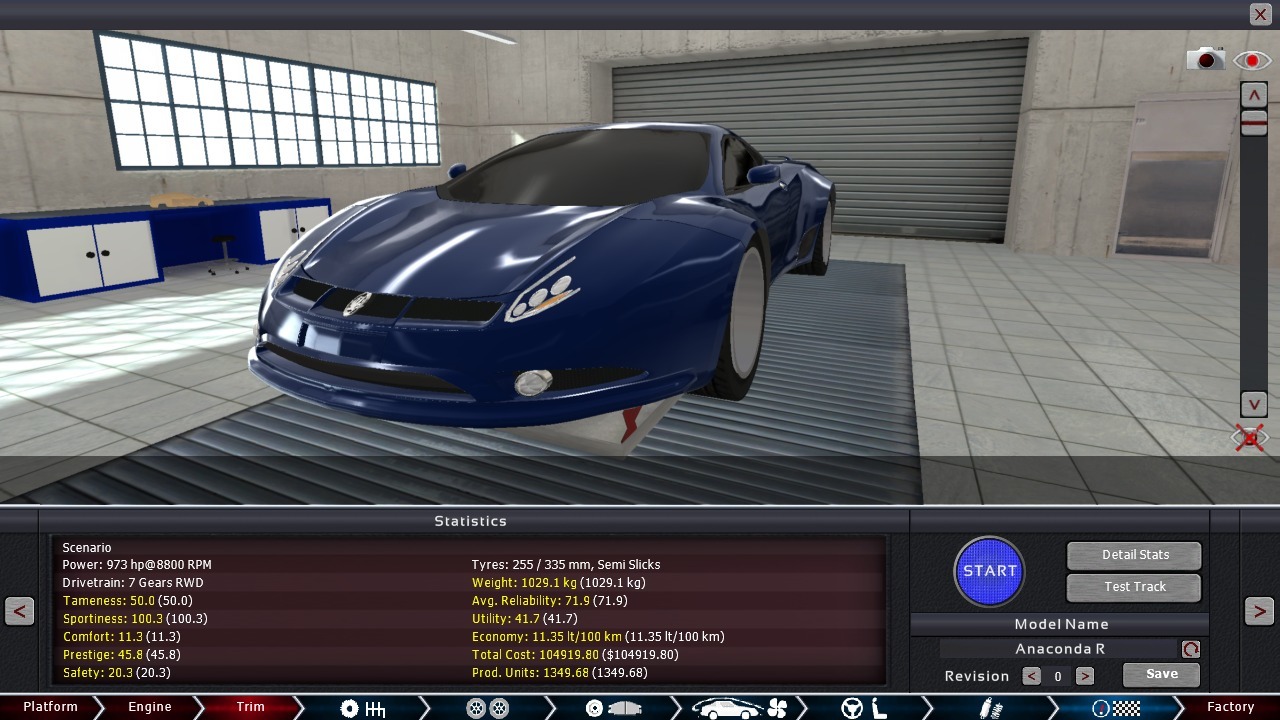Toggle the red eye view mode

click(x=1252, y=61)
